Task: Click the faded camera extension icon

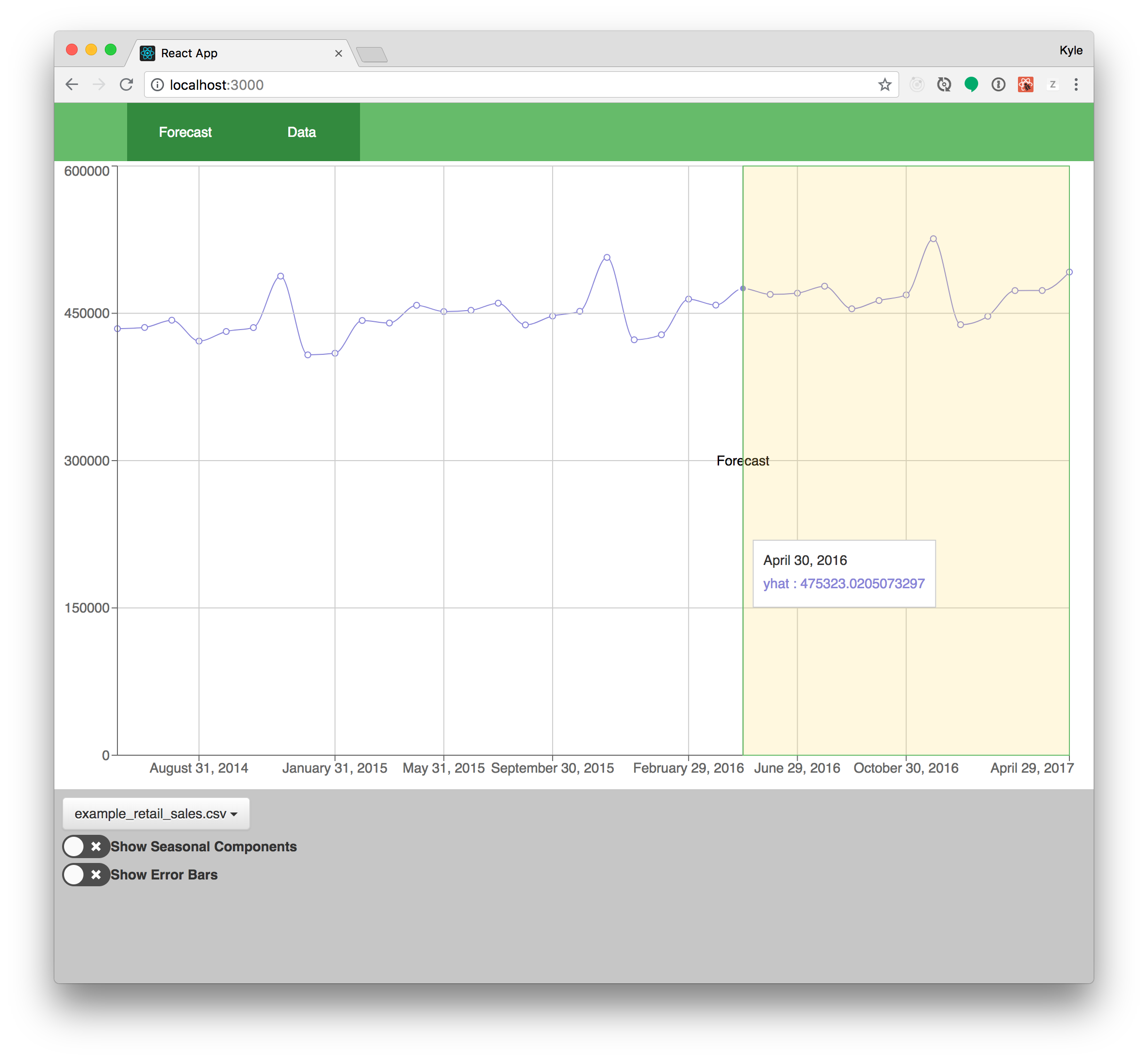Action: [917, 84]
